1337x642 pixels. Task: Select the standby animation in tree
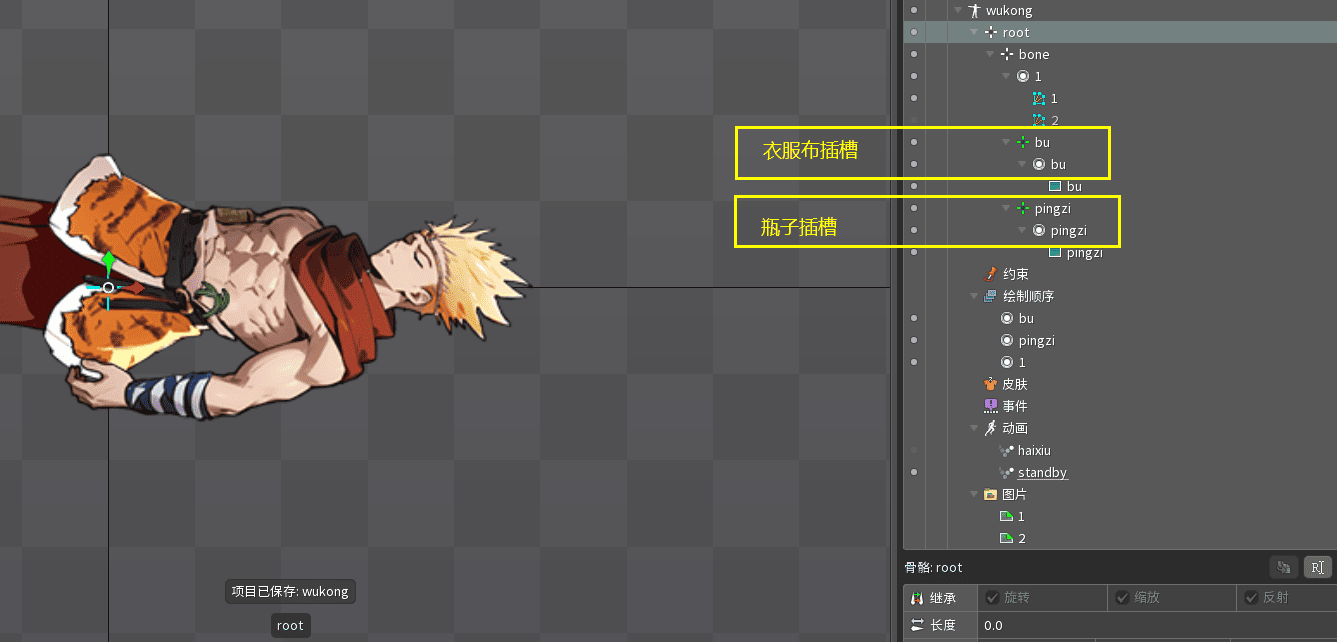[x=1042, y=472]
